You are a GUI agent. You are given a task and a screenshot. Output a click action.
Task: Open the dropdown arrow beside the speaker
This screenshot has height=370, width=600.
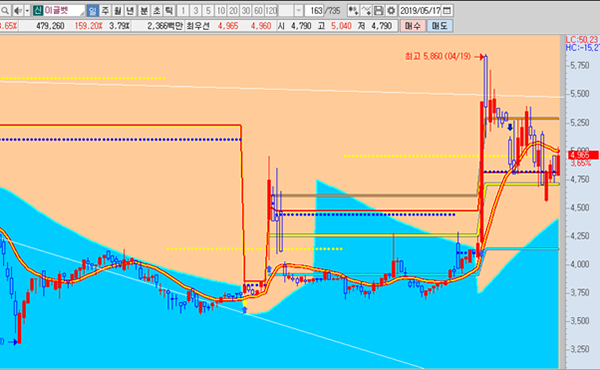tap(27, 11)
